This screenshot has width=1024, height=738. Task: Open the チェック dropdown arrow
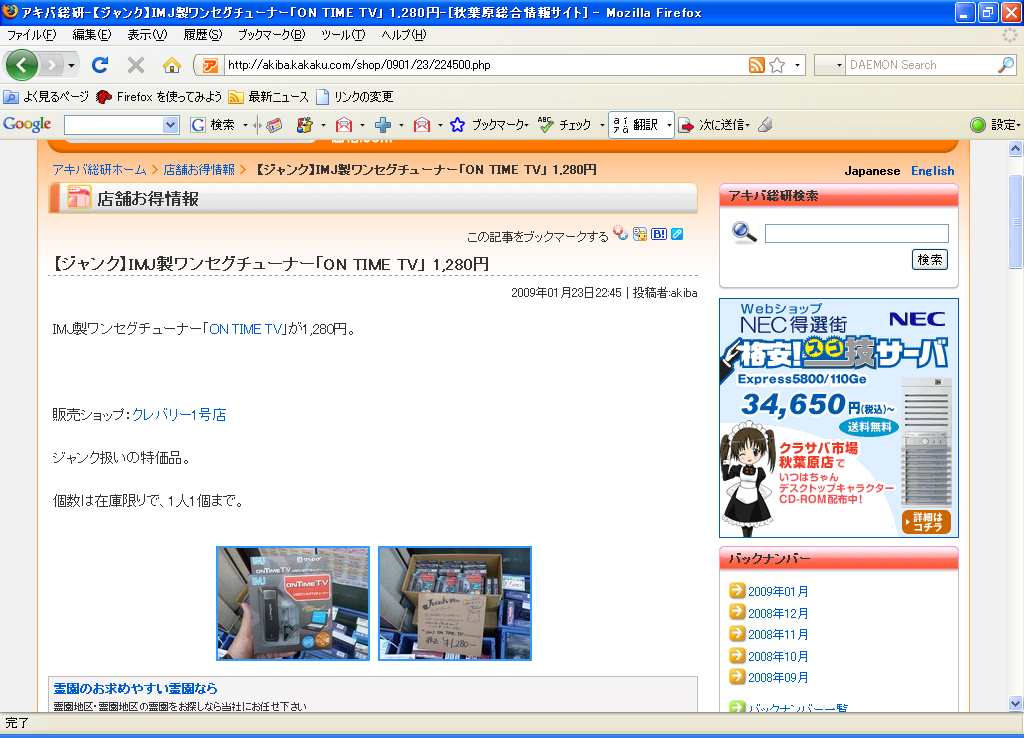coord(602,125)
